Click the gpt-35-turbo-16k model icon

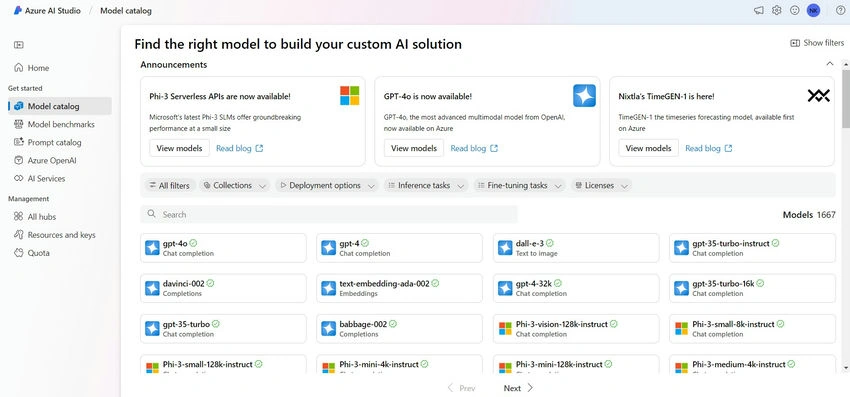click(681, 288)
